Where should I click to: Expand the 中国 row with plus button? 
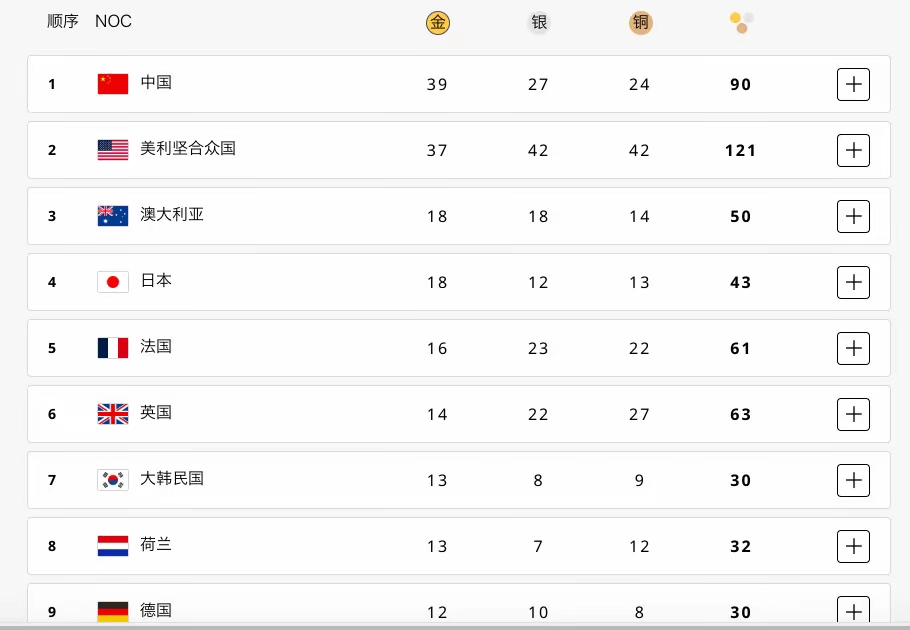(x=853, y=84)
